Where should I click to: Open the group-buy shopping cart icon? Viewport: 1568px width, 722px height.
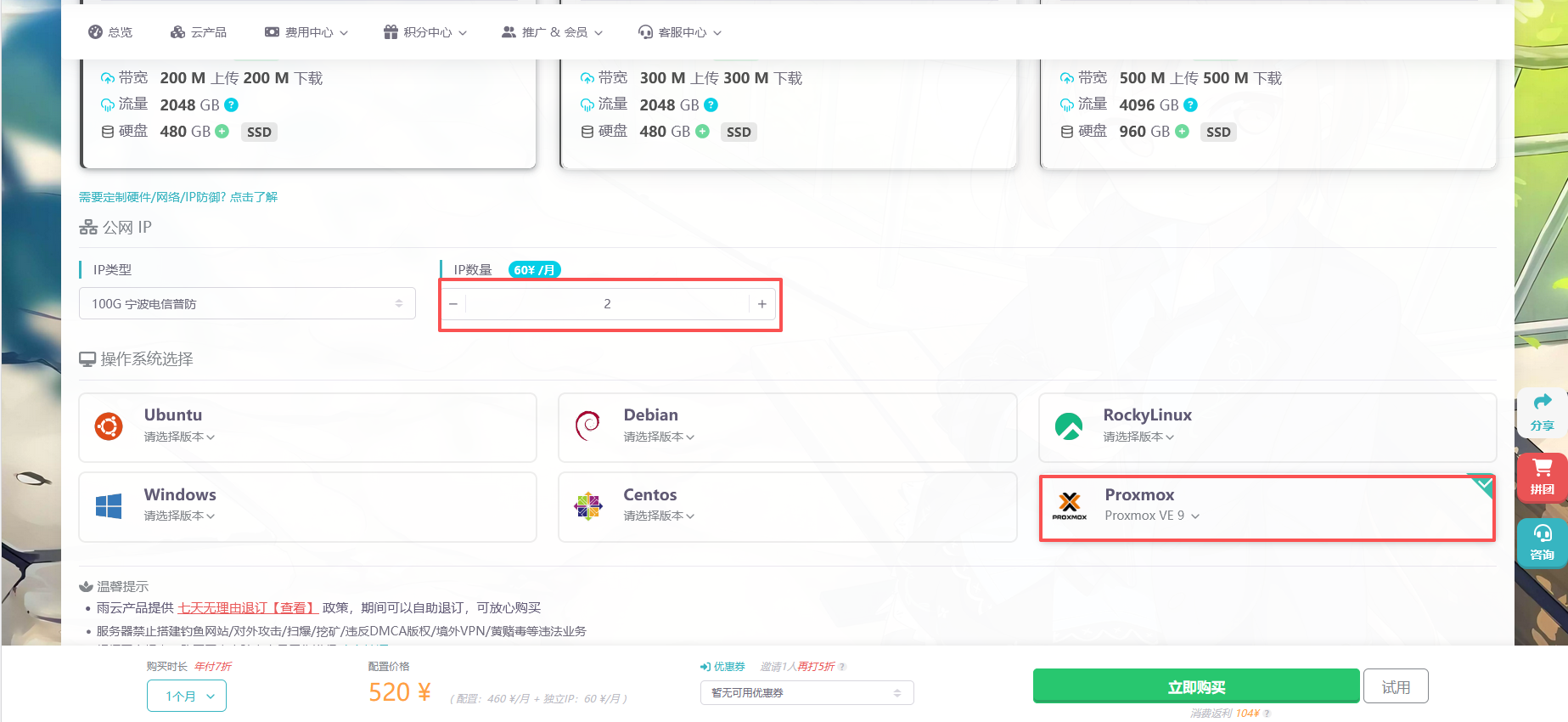tap(1542, 468)
